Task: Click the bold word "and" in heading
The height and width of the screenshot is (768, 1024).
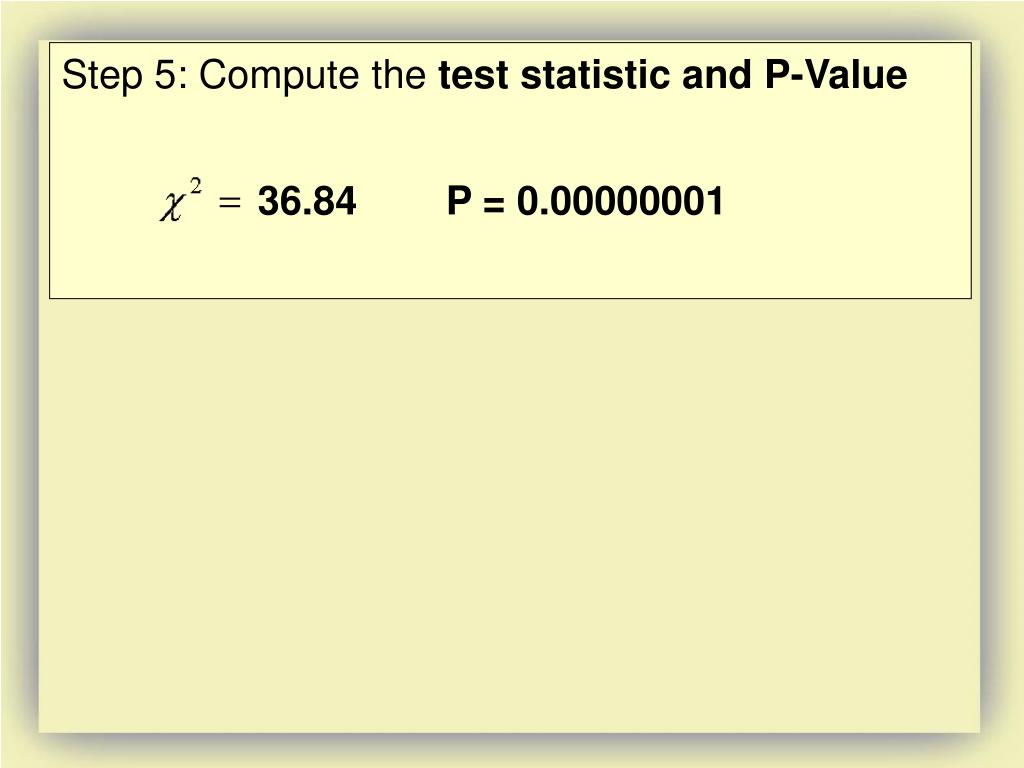Action: (x=716, y=74)
